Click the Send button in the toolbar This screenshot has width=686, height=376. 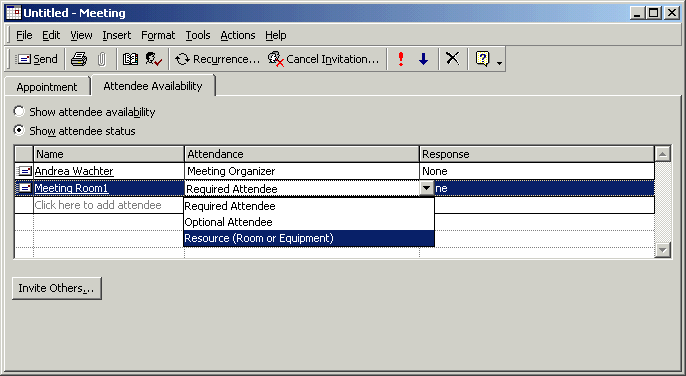tap(37, 59)
